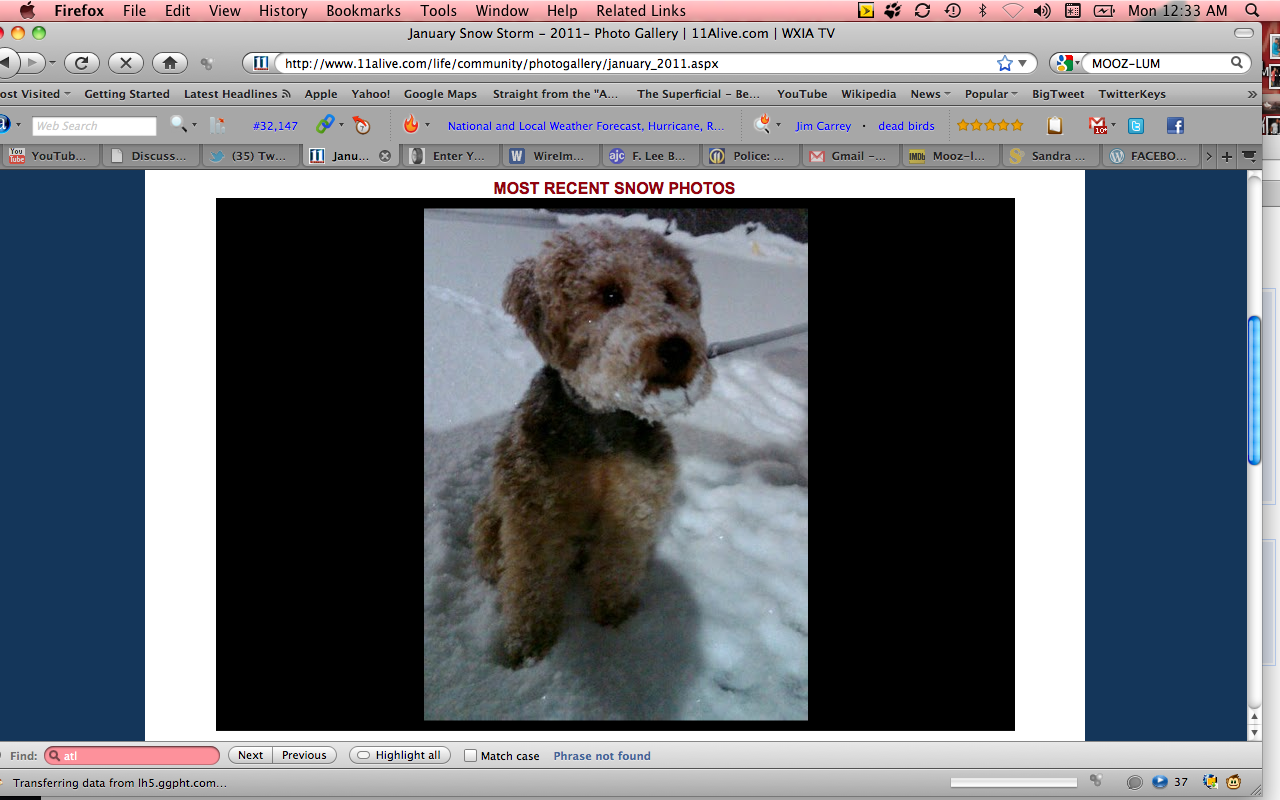The image size is (1280, 800).
Task: Open the Google search engine dropdown
Action: 1067,63
